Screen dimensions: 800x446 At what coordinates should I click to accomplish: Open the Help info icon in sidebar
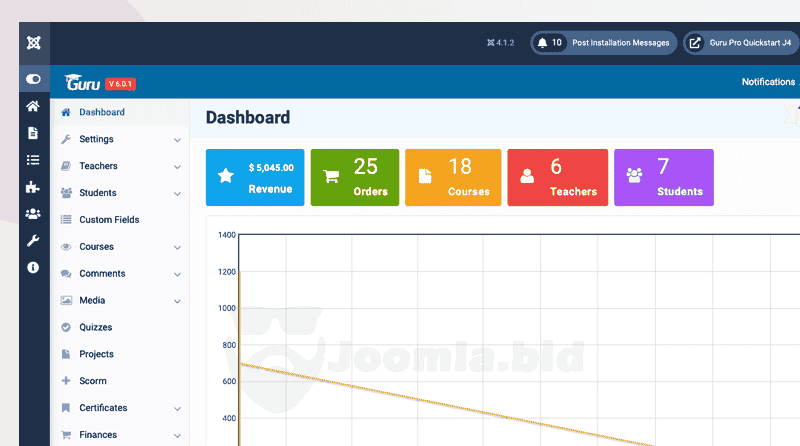pos(34,268)
